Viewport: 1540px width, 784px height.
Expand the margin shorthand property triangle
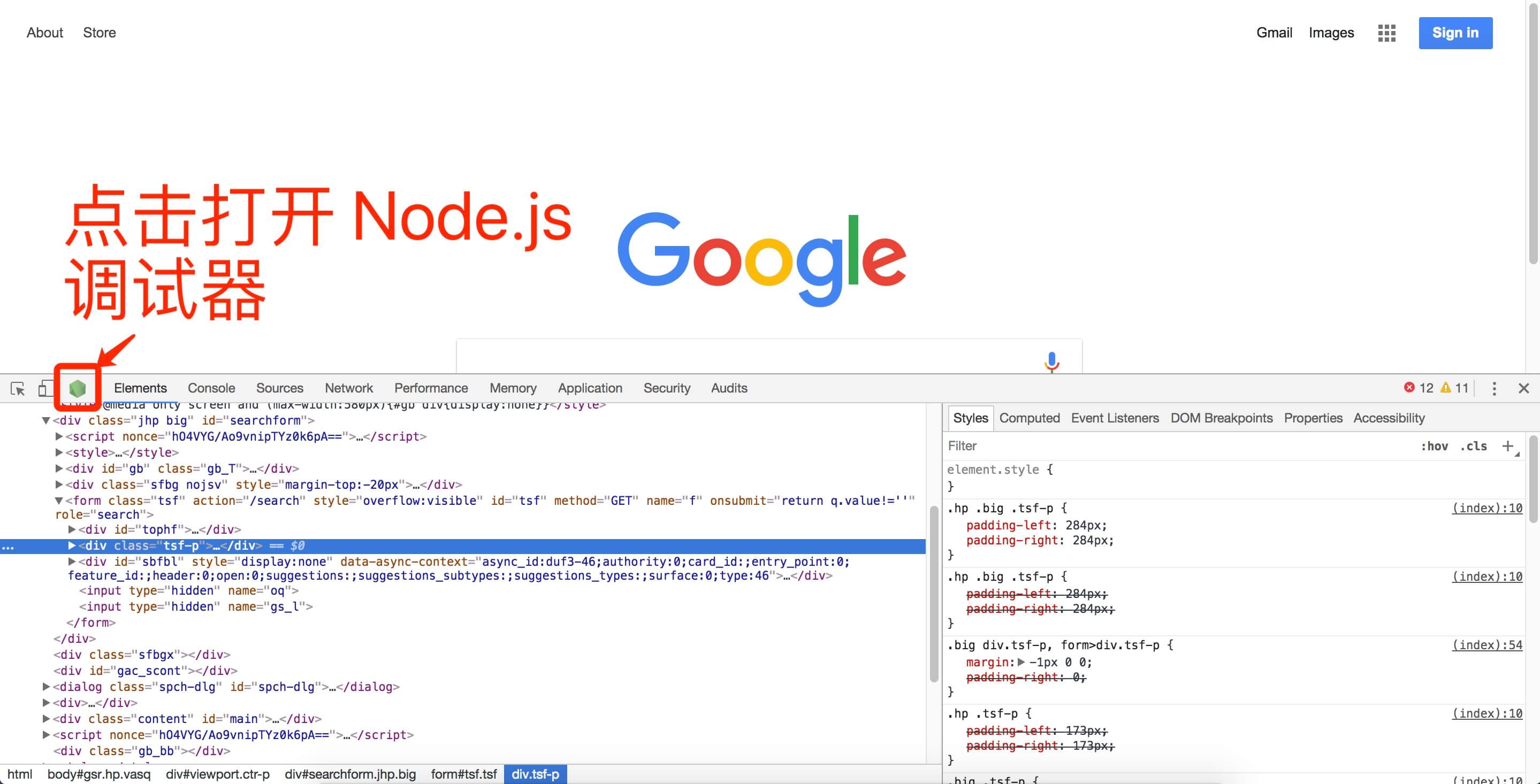pyautogui.click(x=1021, y=662)
